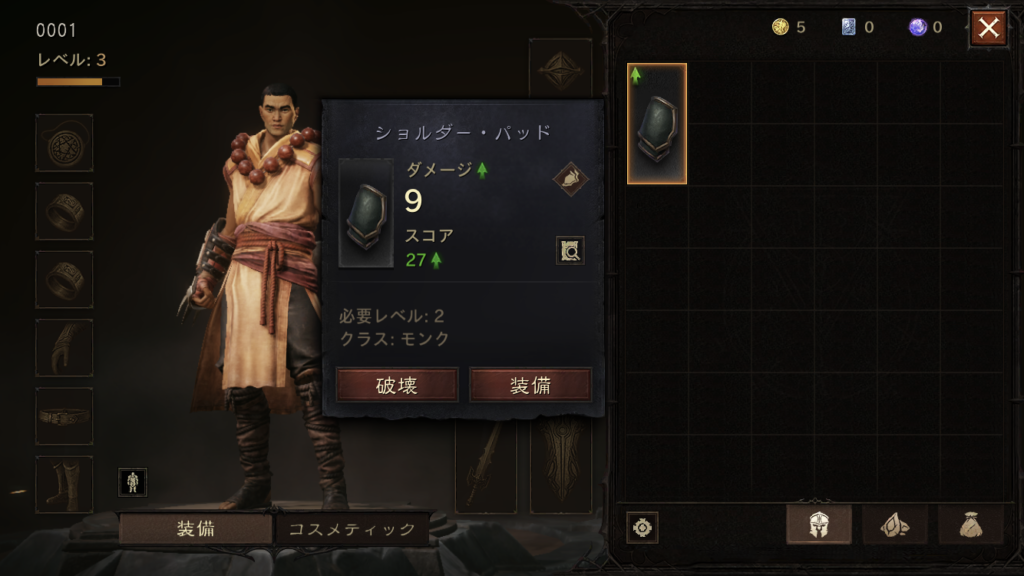Select the gloves equipment slot
Screen dimensions: 1024x576
coord(64,347)
